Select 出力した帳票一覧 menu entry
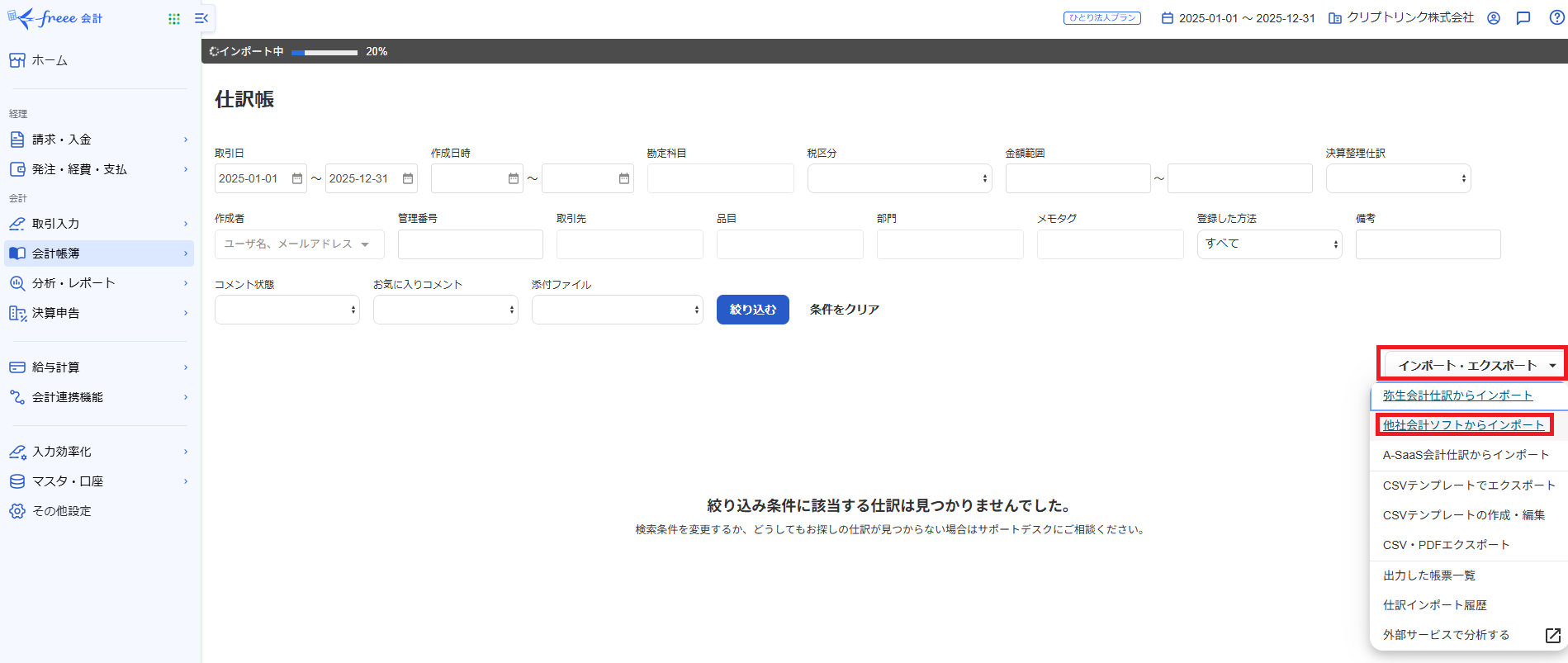The height and width of the screenshot is (663, 1568). (x=1428, y=575)
